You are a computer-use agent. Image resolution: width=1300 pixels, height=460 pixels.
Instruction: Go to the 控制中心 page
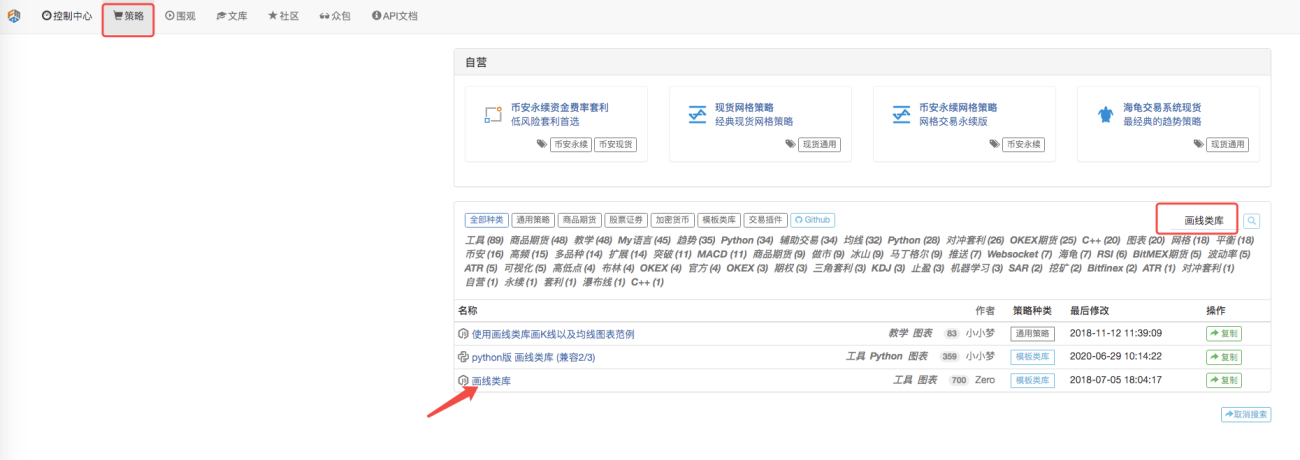(67, 17)
